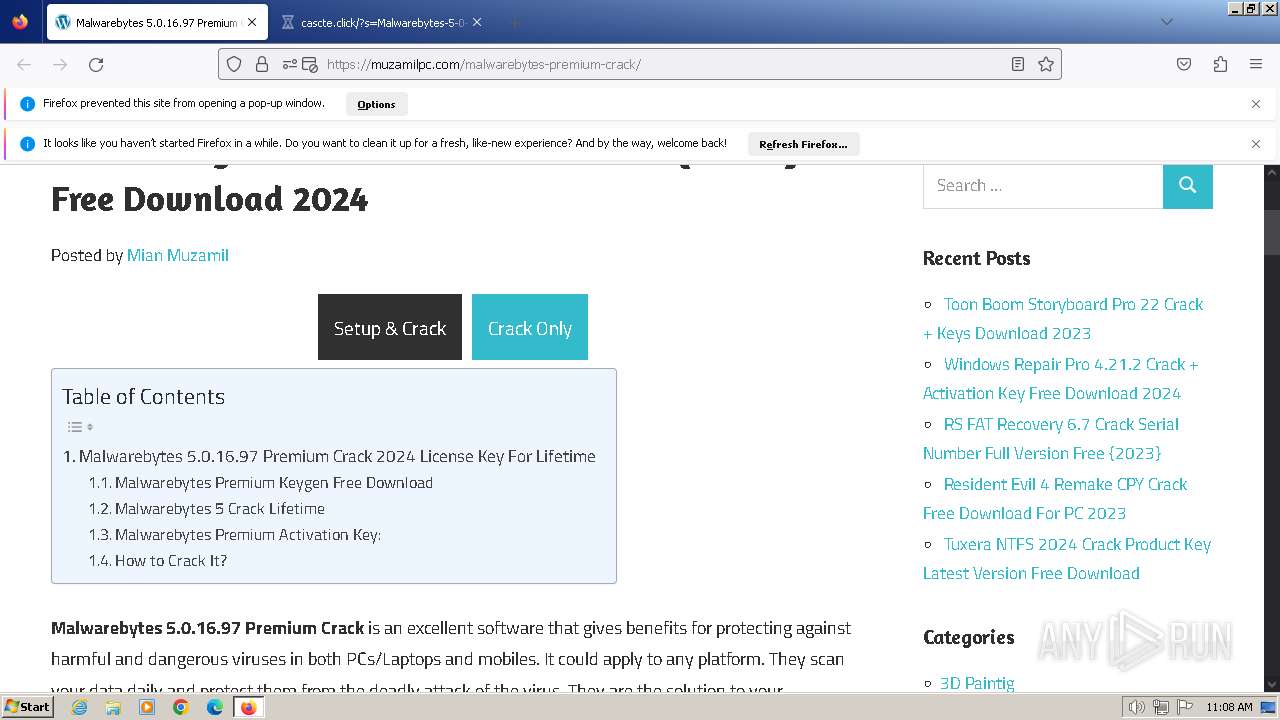Open the Extensions puzzle icon
Screen dimensions: 1280x720
(1220, 64)
